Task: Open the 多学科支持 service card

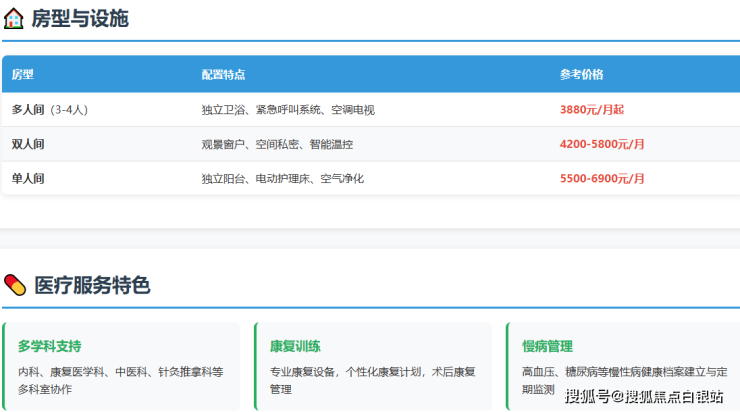Action: (x=122, y=366)
